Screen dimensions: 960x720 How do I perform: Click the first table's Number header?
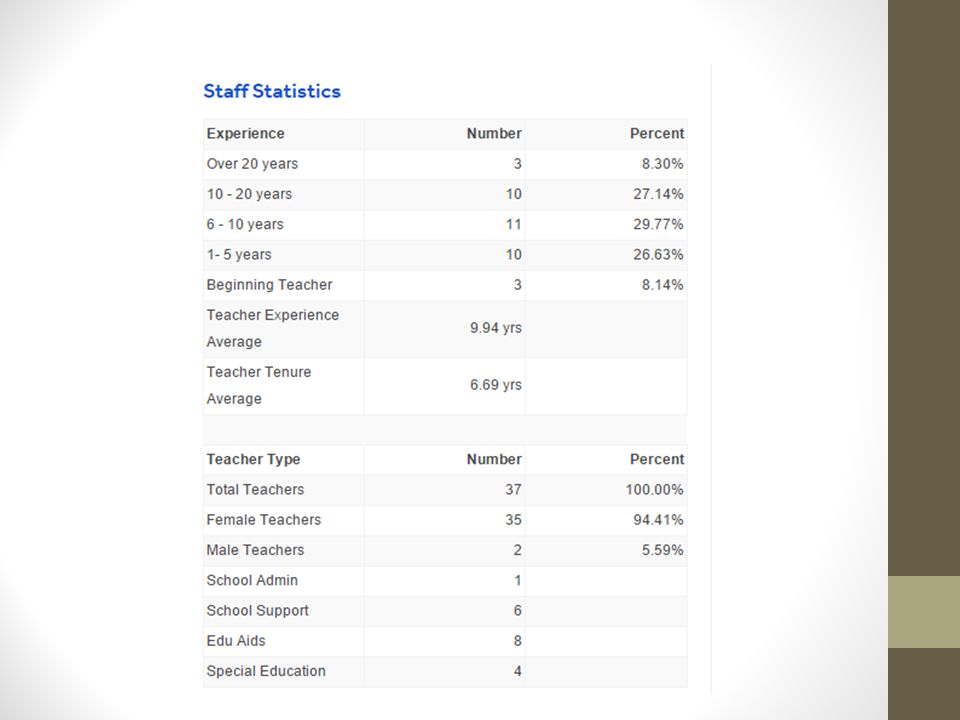pyautogui.click(x=494, y=133)
